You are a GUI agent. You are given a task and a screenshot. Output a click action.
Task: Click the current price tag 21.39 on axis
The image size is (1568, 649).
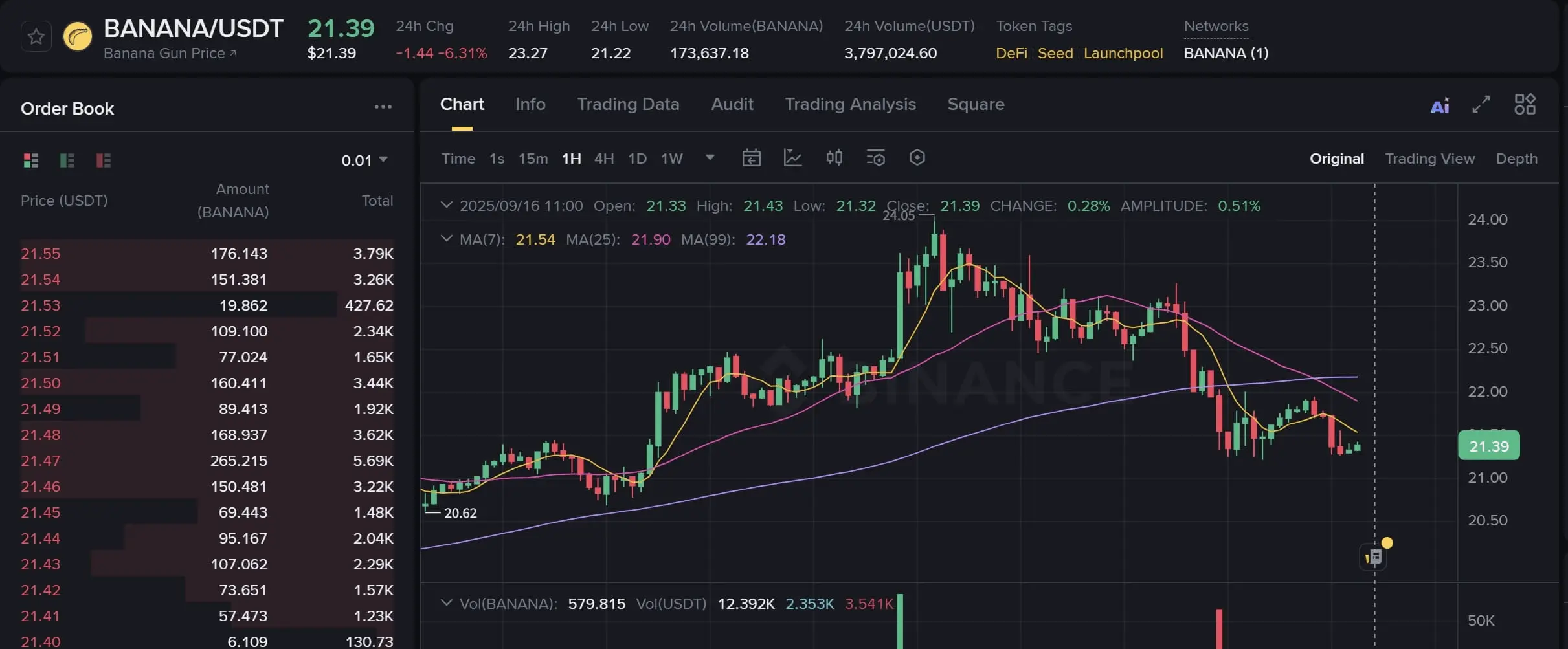(x=1488, y=446)
